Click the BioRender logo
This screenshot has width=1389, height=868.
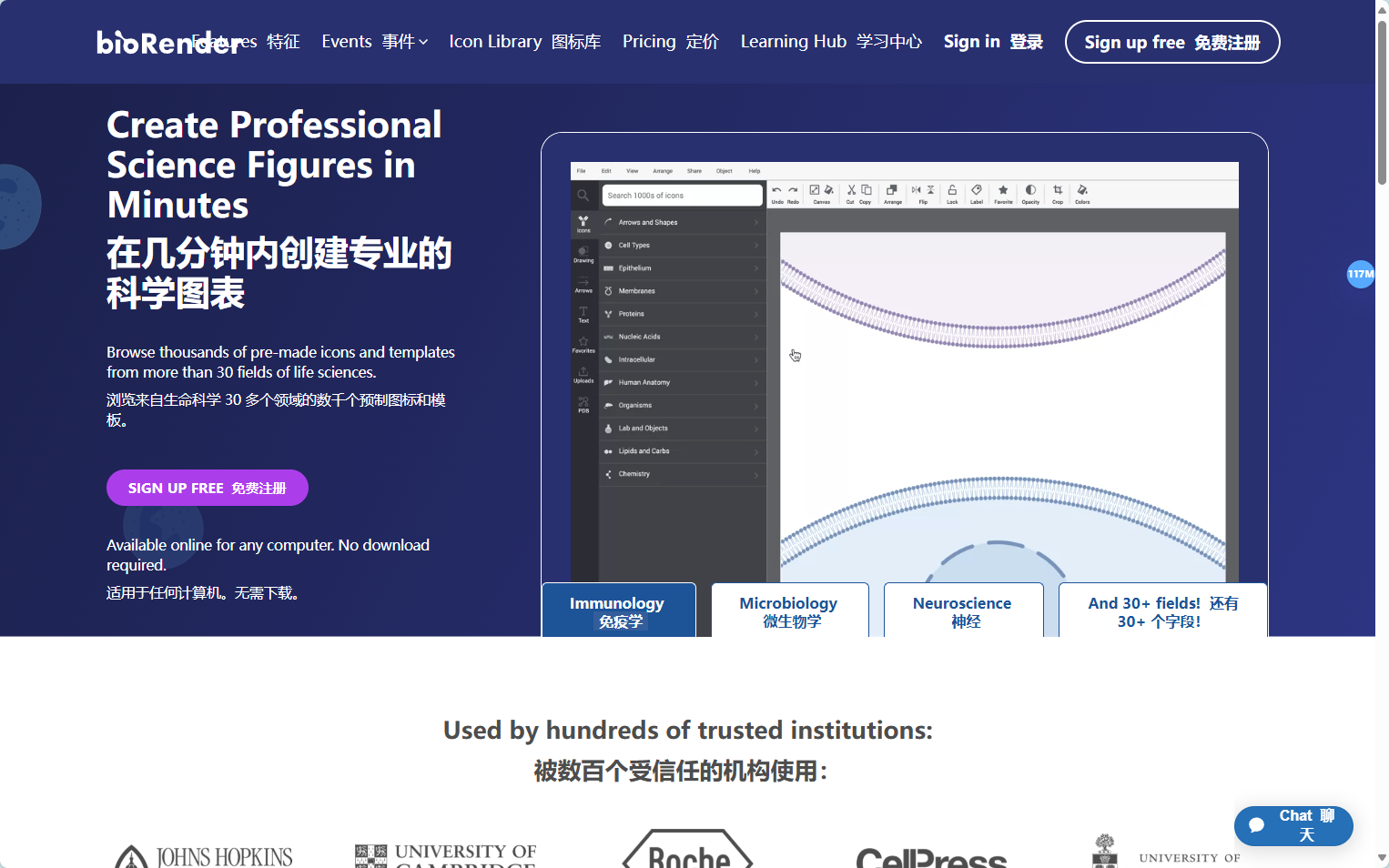point(168,42)
